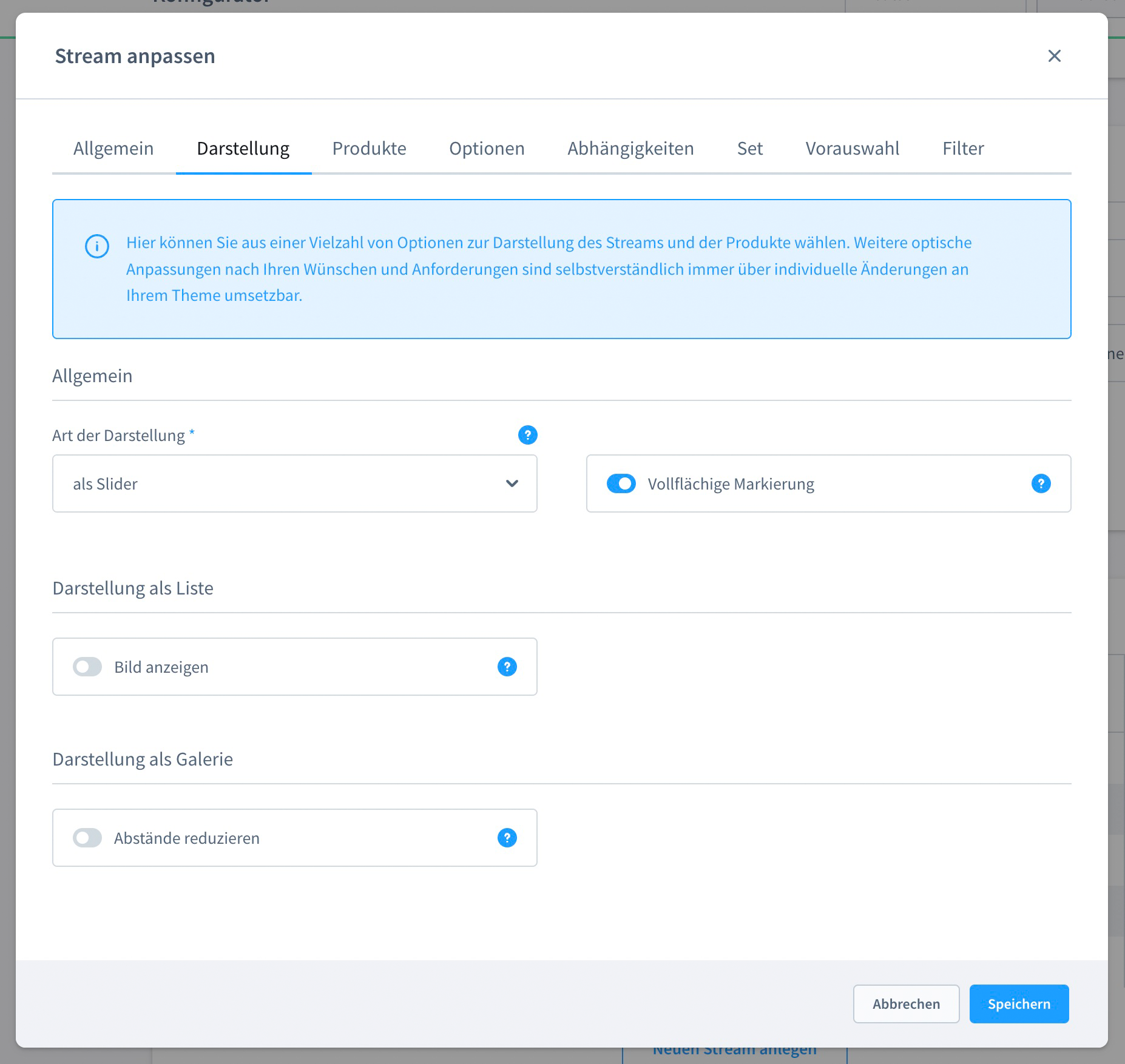Image resolution: width=1125 pixels, height=1064 pixels.
Task: Open the Art der Darstellung dropdown
Action: (x=295, y=483)
